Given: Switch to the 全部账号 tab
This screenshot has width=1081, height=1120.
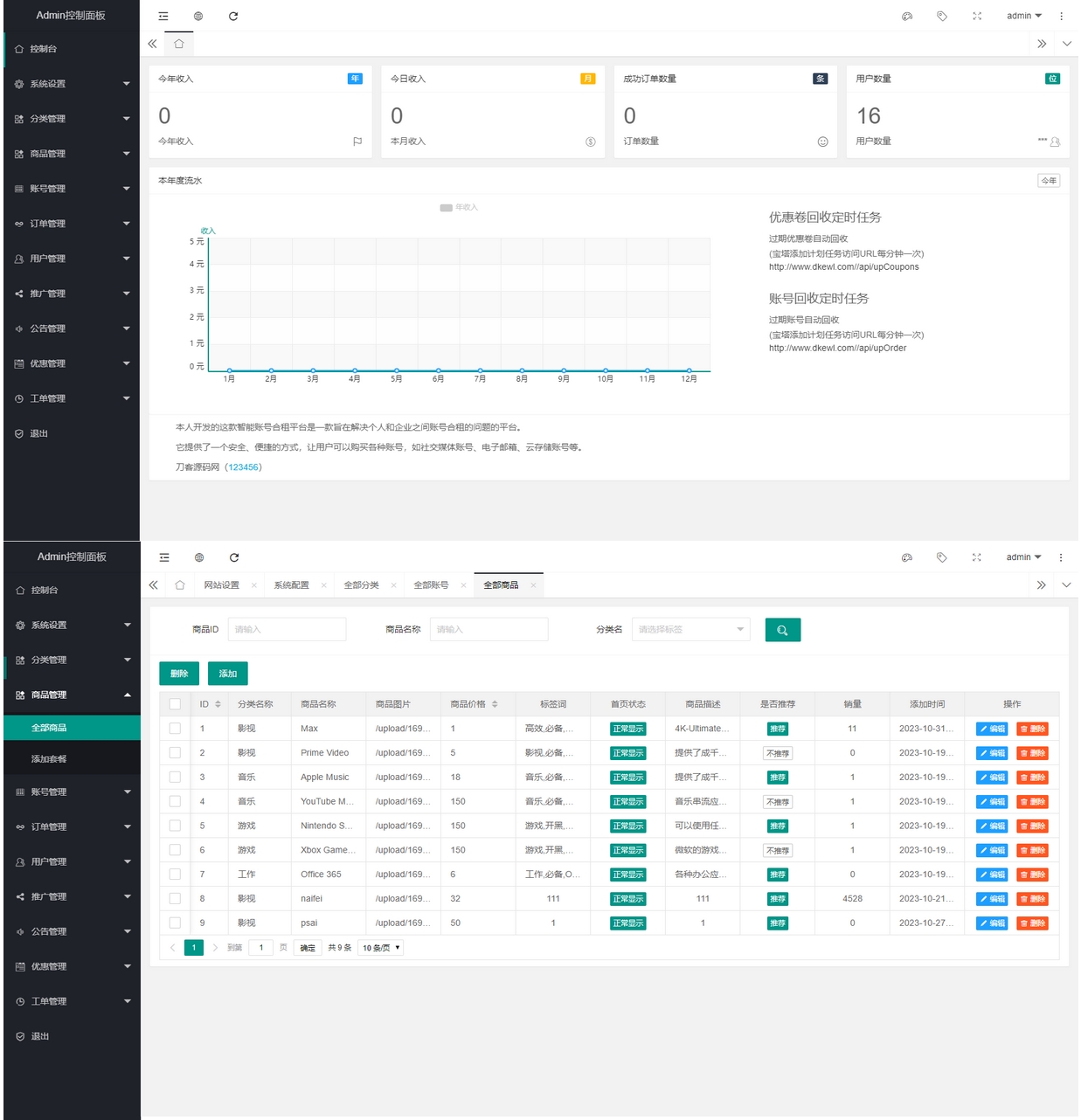Looking at the screenshot, I should (x=431, y=585).
